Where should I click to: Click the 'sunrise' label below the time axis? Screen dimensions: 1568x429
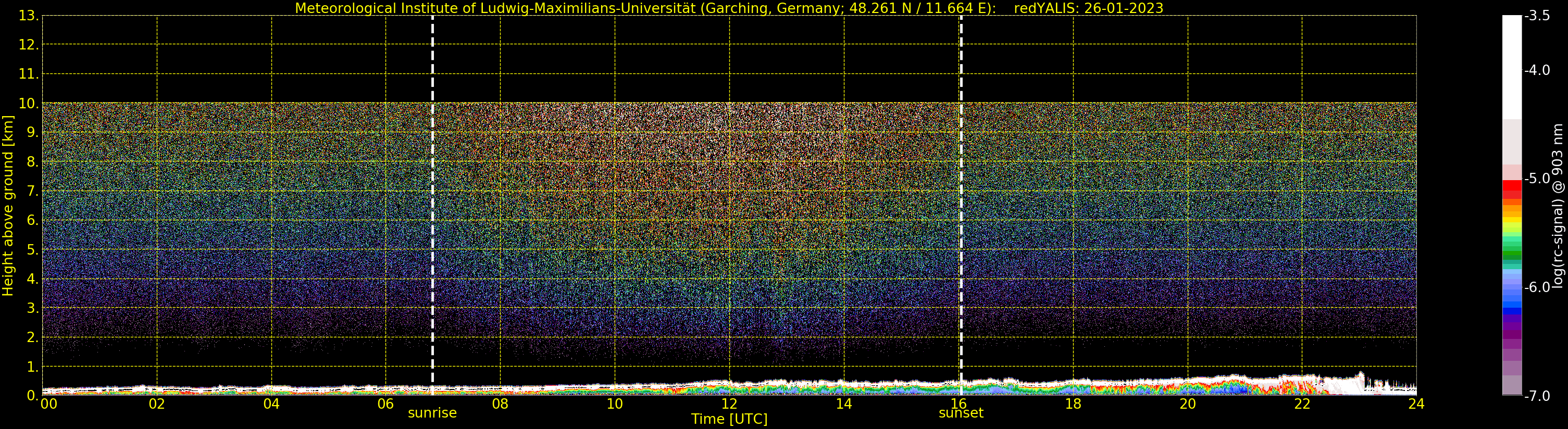(432, 412)
